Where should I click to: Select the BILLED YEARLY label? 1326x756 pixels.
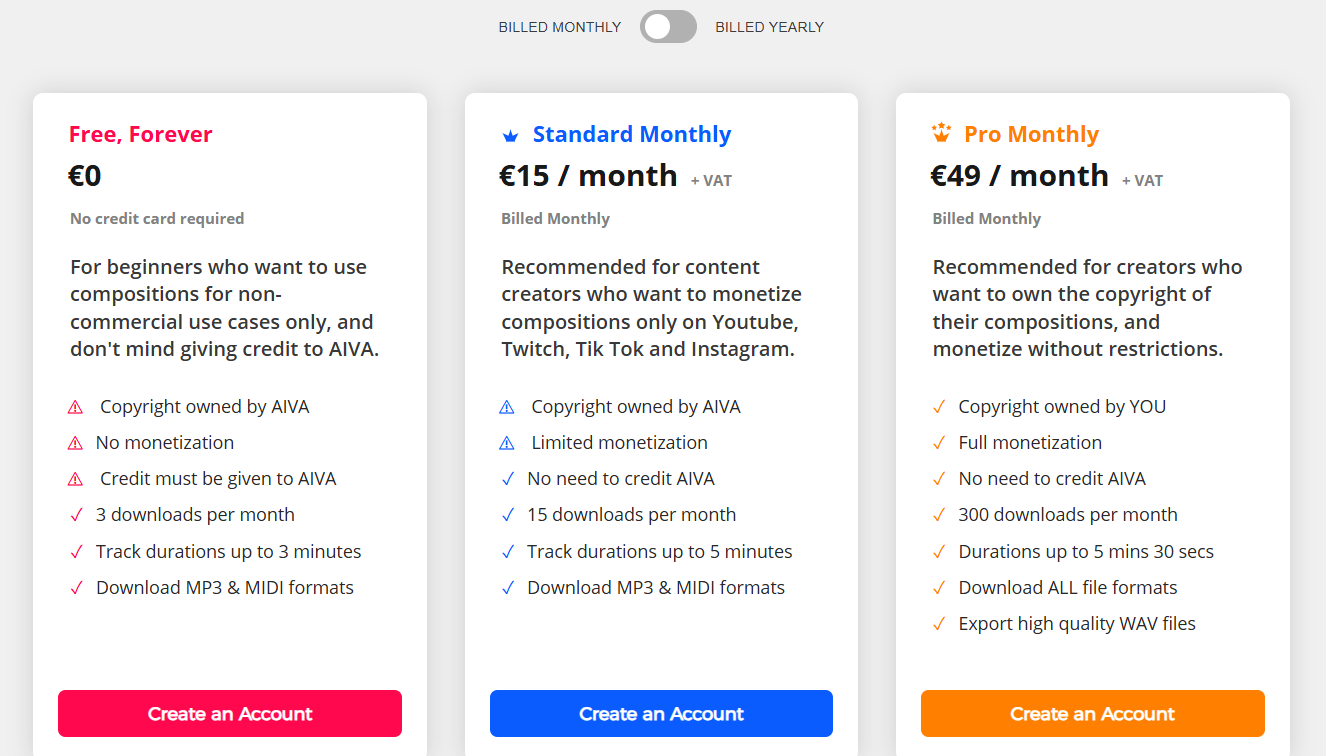coord(769,27)
